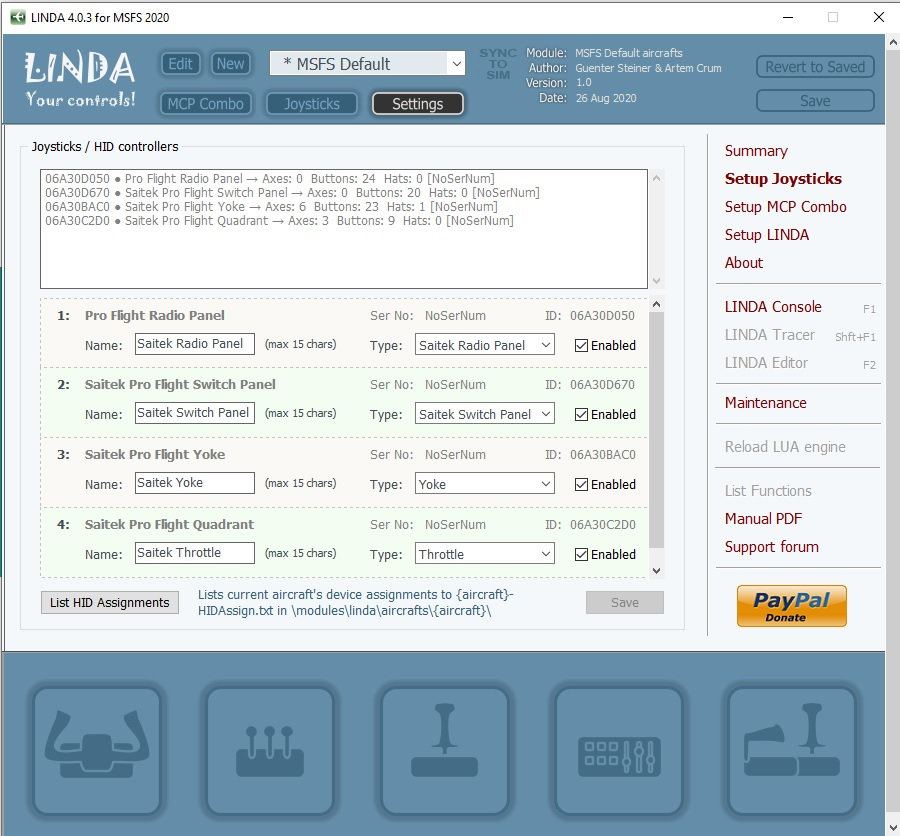
Task: Click the throttle quadrant icon at bottom
Action: (x=270, y=750)
